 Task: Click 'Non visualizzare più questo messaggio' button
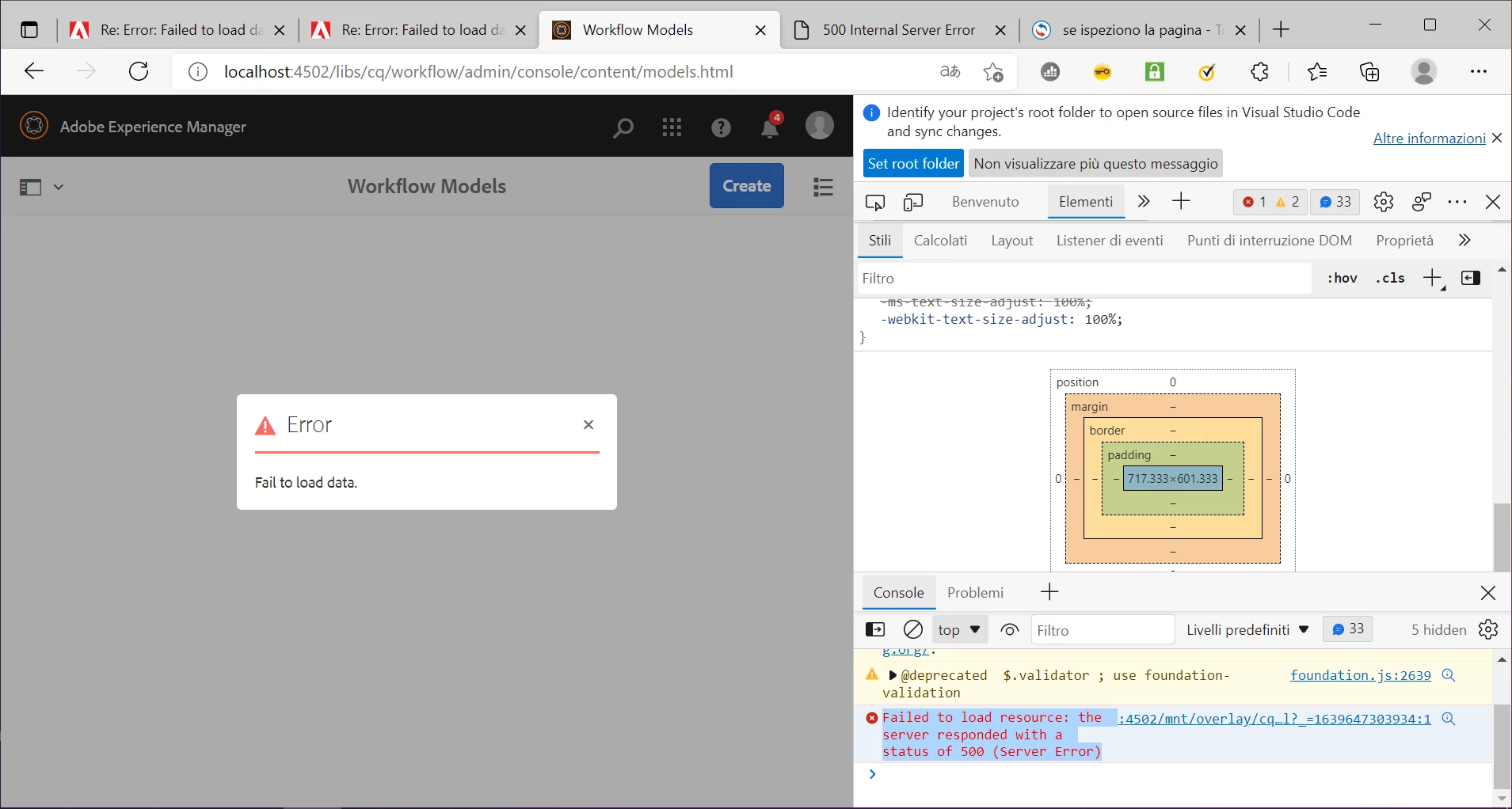[x=1095, y=164]
